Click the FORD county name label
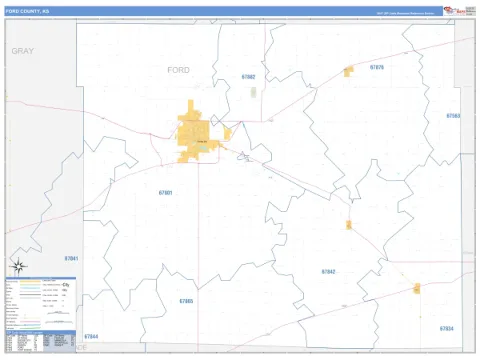Screen dimensions: 480x360 coord(178,70)
